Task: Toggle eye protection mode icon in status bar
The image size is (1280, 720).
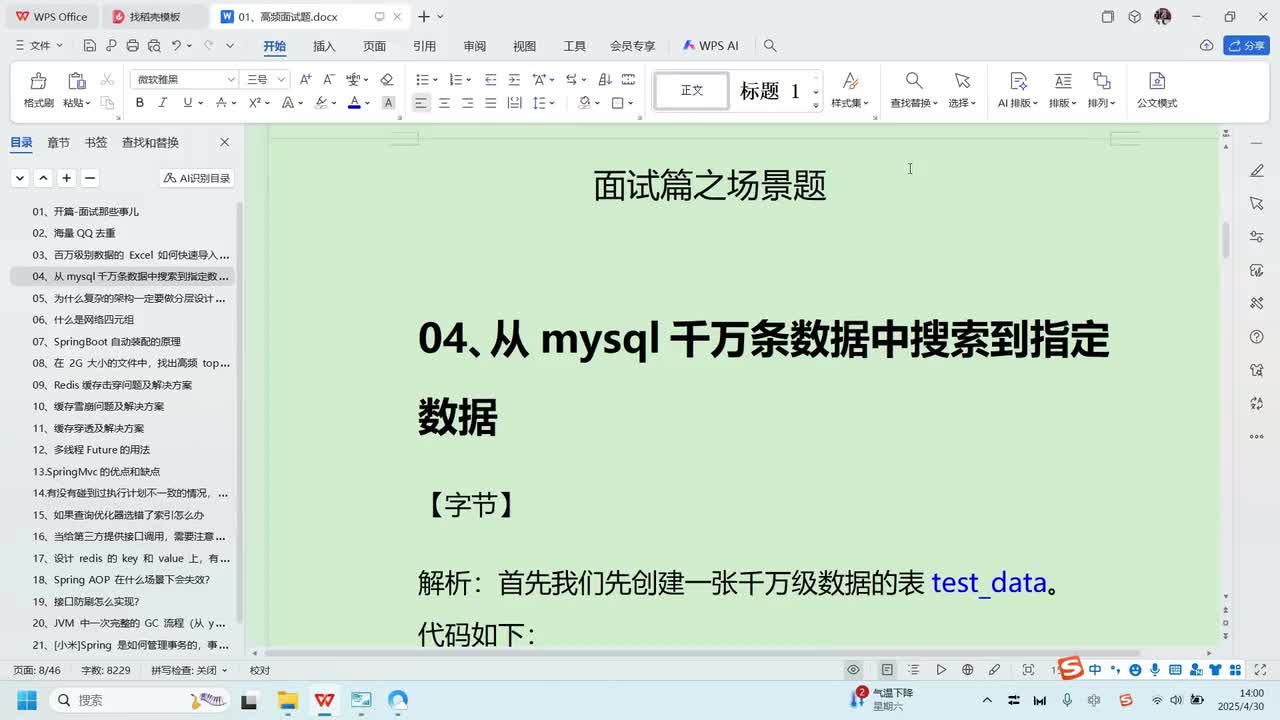Action: click(x=853, y=670)
